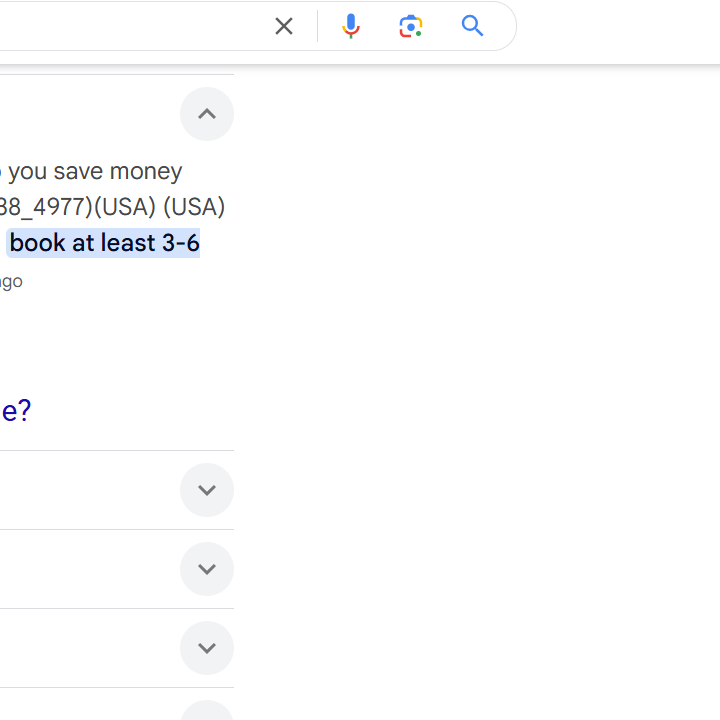Click the row left of the first down chevron
The width and height of the screenshot is (720, 720).
pyautogui.click(x=80, y=490)
